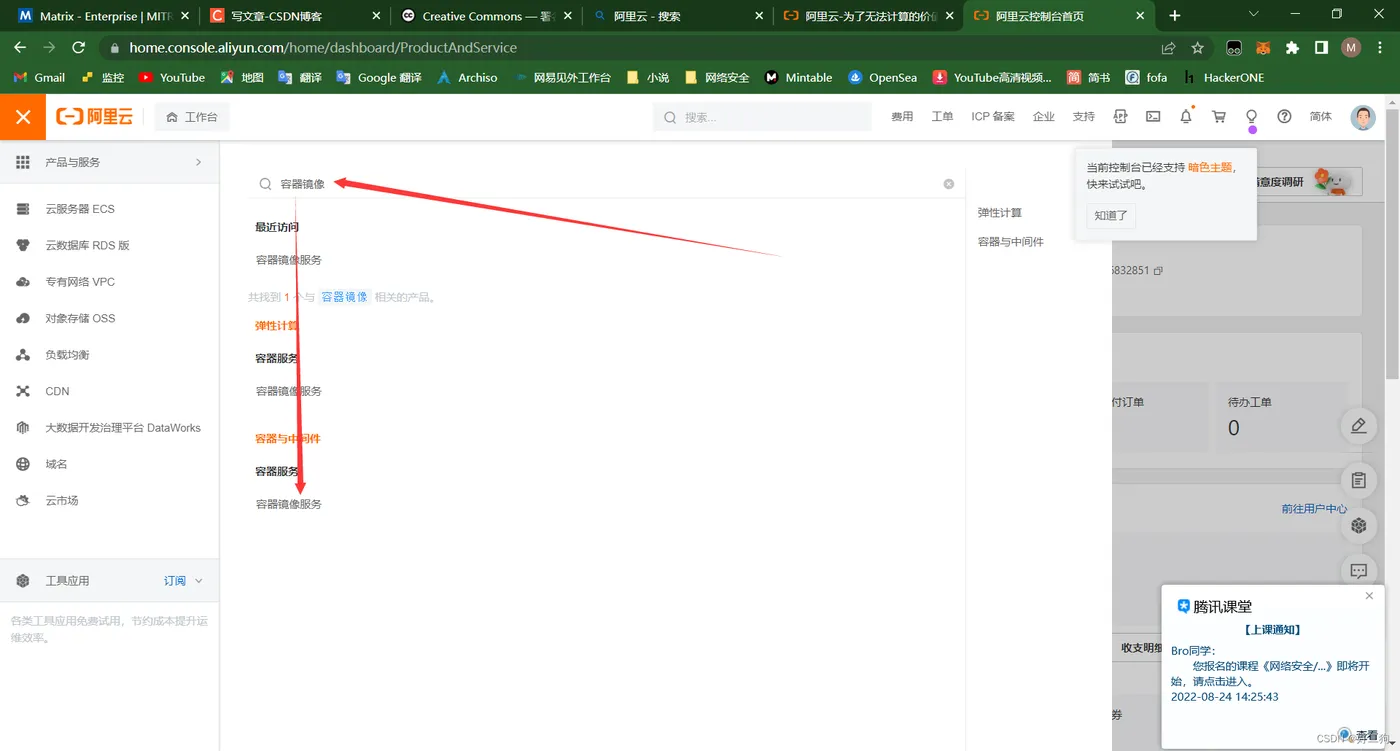1400x751 pixels.
Task: Open Chrome extensions puzzle icon
Action: point(1292,48)
